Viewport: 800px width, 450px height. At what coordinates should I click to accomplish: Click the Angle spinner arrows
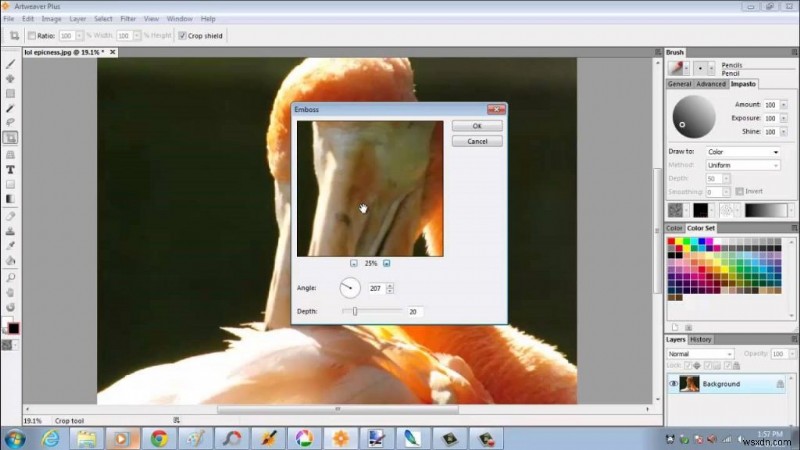(x=390, y=288)
